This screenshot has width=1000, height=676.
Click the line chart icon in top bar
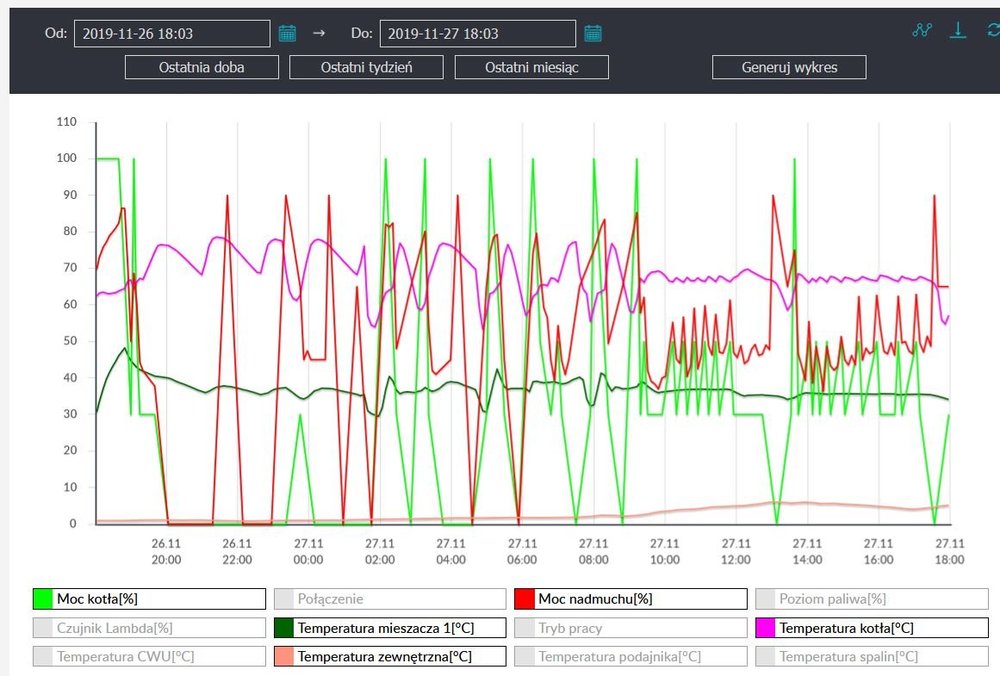click(922, 30)
